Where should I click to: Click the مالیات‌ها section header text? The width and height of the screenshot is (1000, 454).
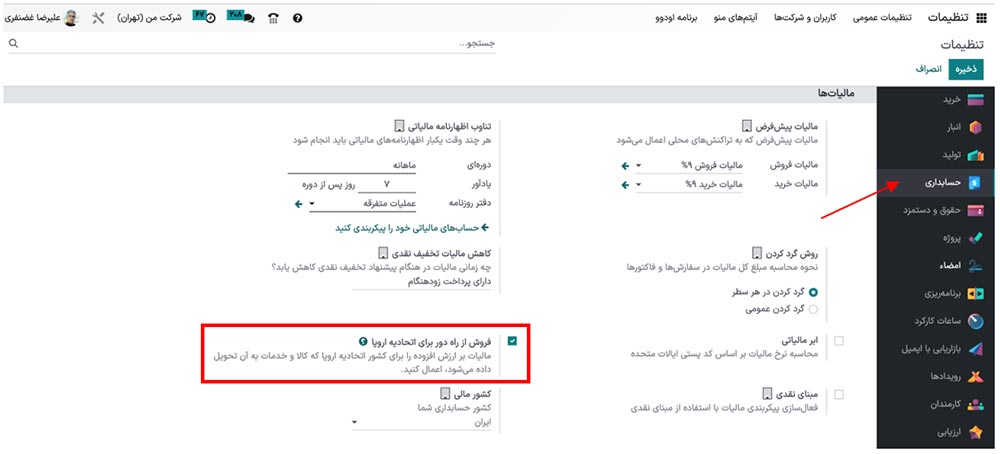point(836,94)
